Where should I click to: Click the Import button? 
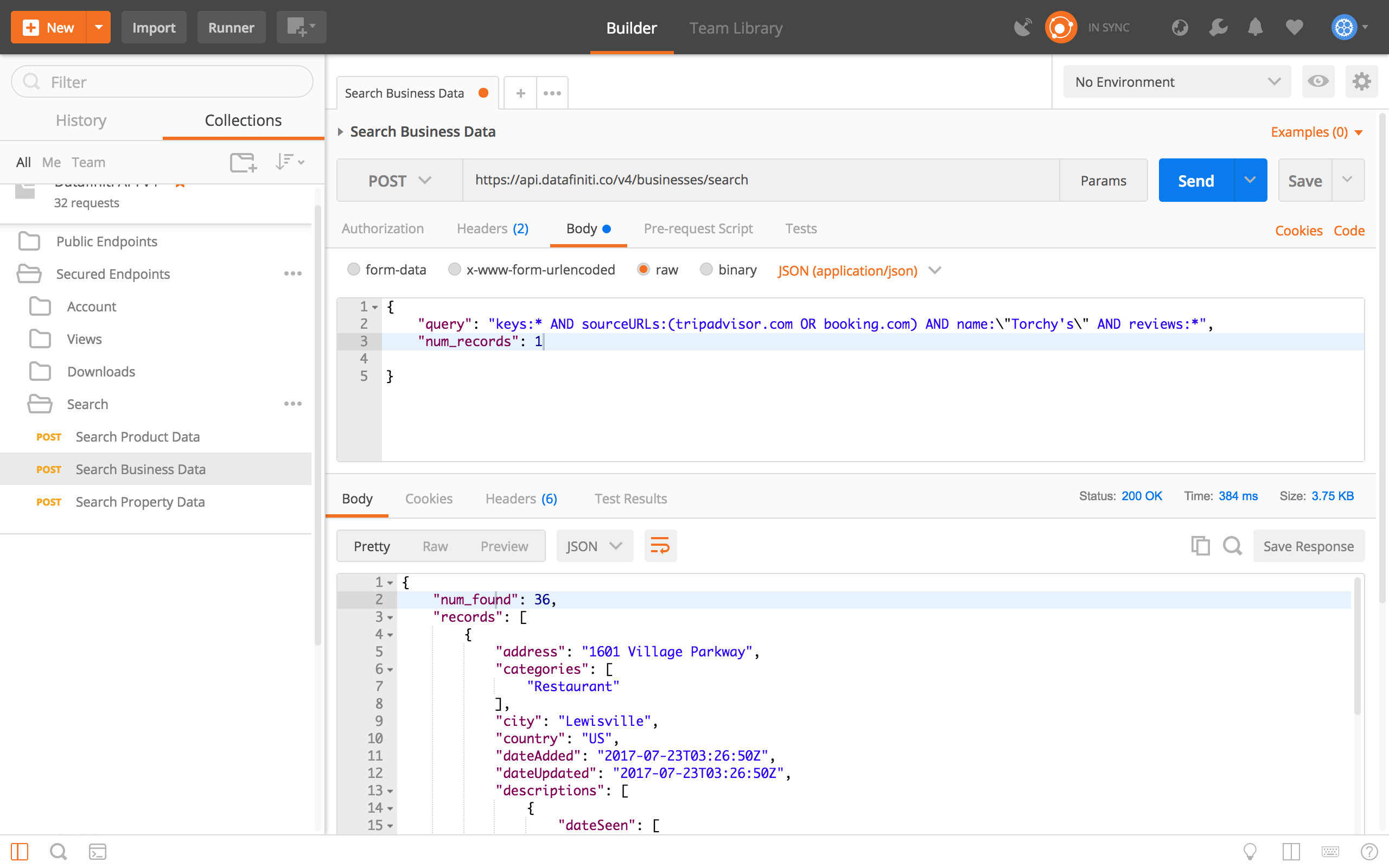(x=153, y=27)
